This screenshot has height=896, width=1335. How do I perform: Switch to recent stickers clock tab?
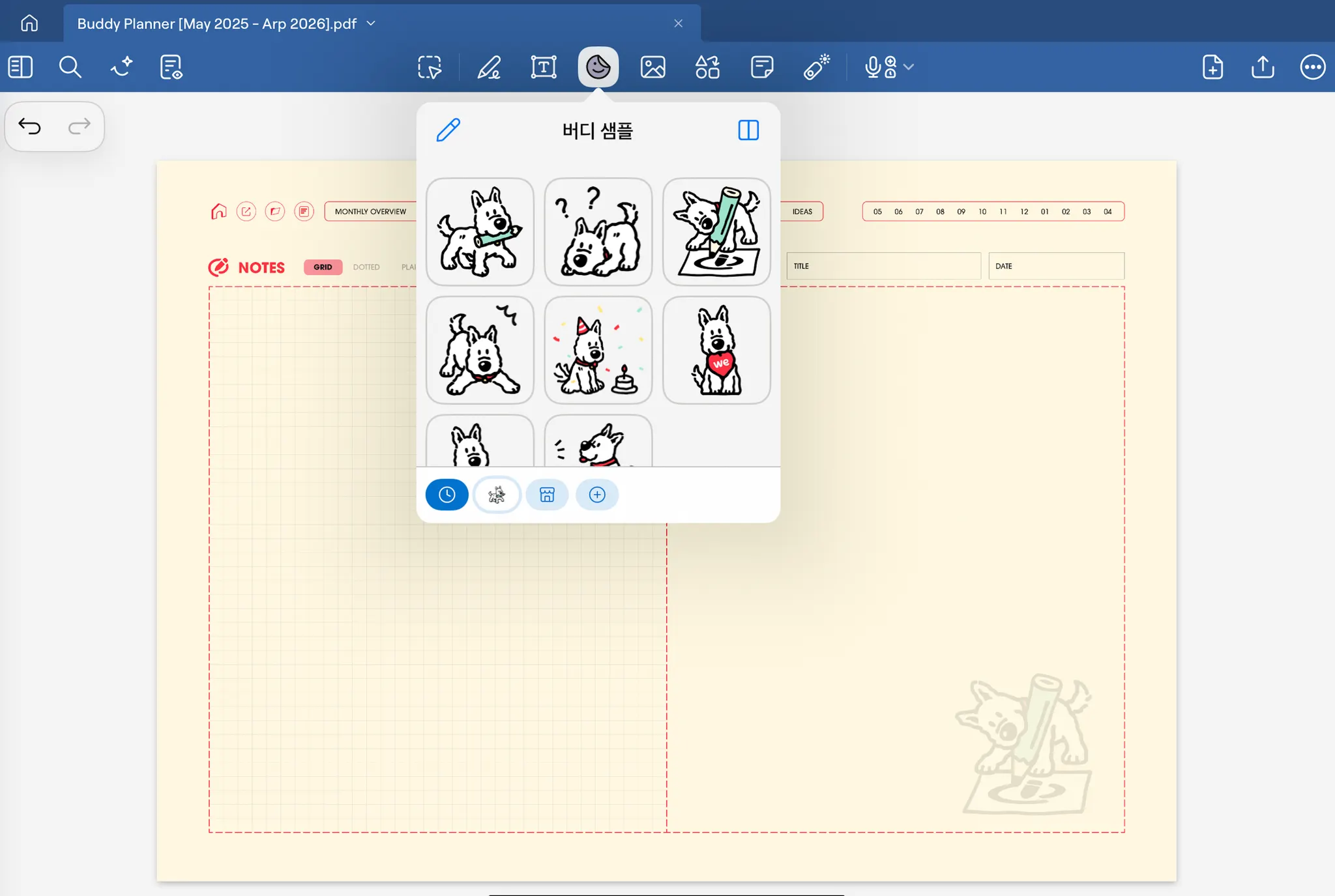[447, 495]
